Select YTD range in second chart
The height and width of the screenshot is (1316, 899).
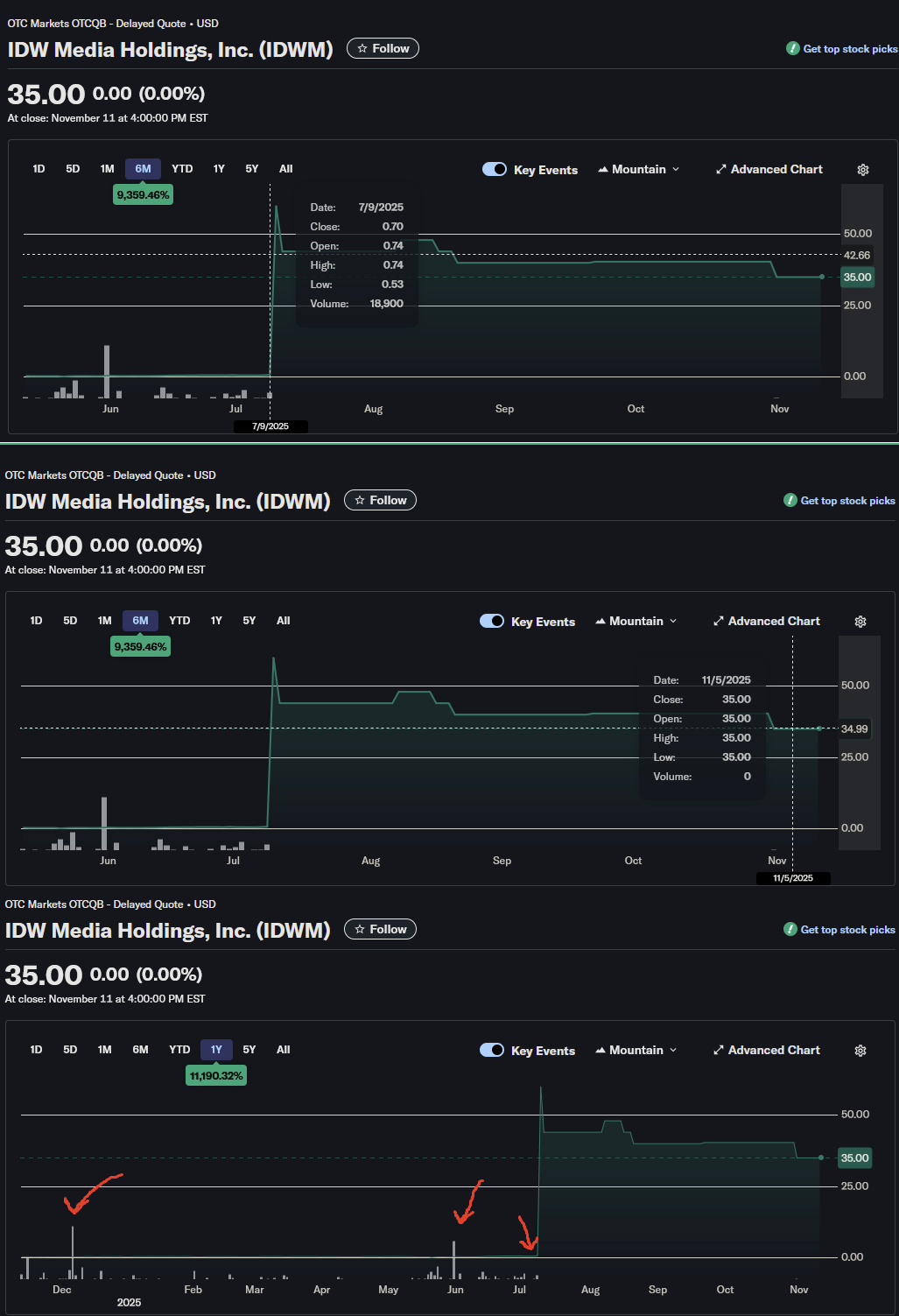[179, 621]
